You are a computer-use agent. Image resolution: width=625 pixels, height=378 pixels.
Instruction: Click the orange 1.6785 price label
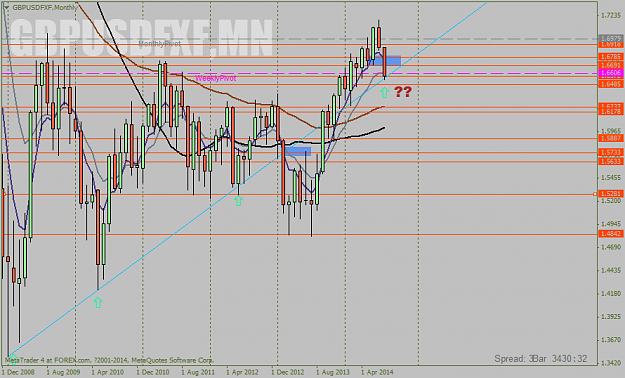[611, 57]
